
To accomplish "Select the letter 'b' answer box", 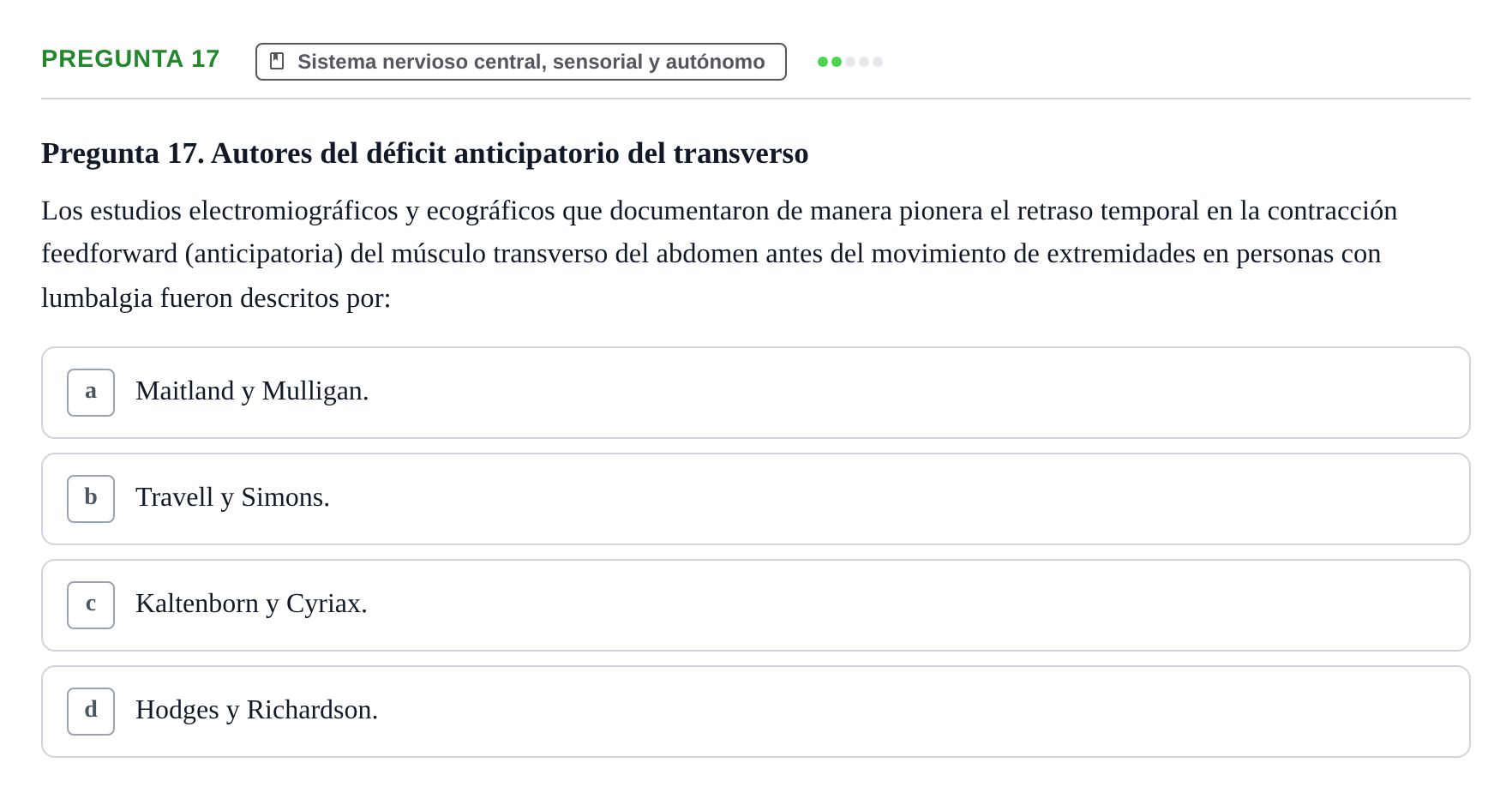I will coord(91,499).
